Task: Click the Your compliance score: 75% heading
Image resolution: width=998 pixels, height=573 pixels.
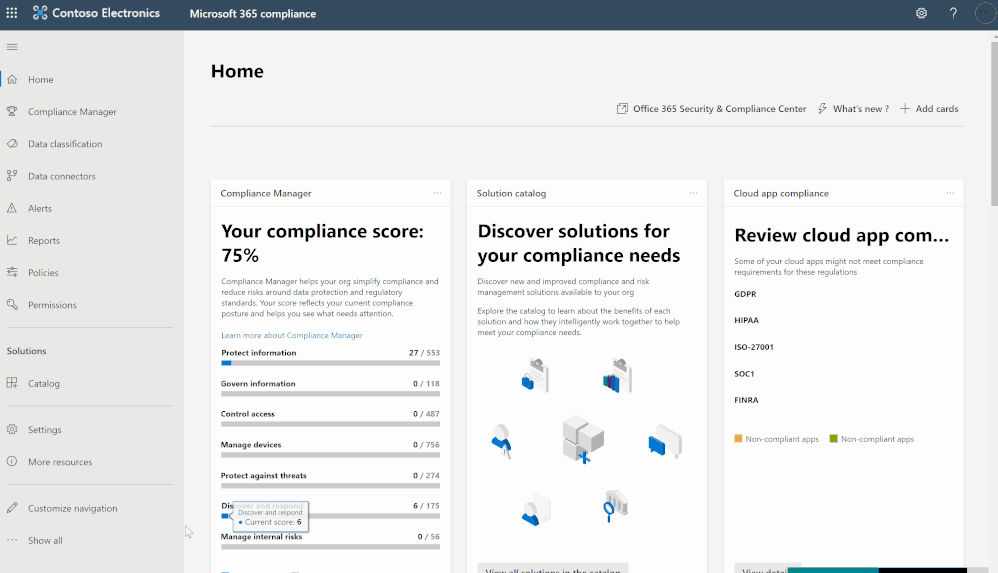Action: (322, 243)
